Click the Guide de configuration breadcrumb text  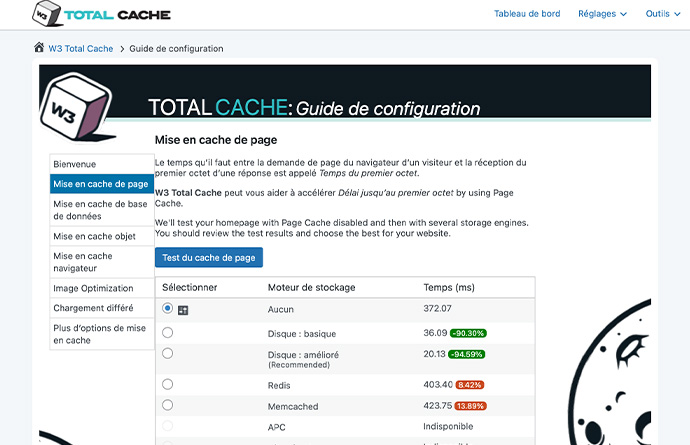pos(176,48)
